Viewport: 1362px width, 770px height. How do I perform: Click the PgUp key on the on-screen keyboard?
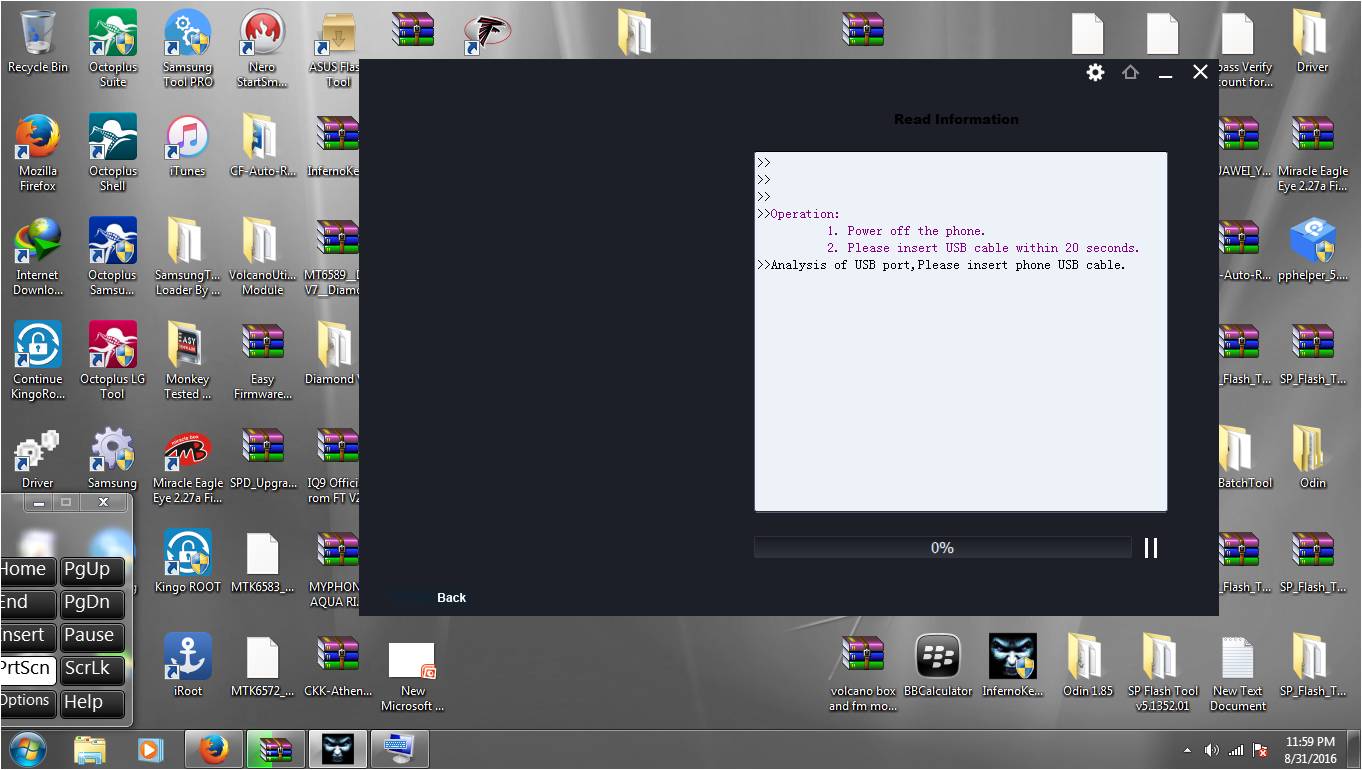tap(93, 570)
